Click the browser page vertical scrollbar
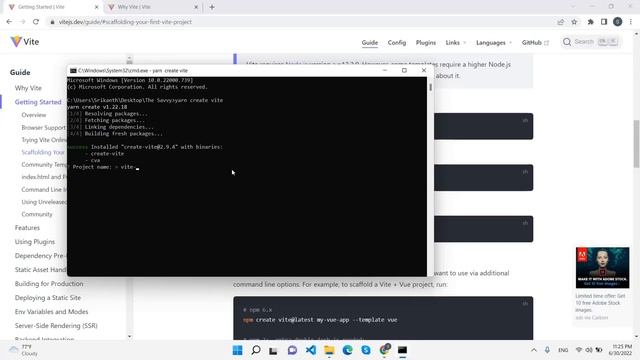640x360 pixels. tap(636, 144)
